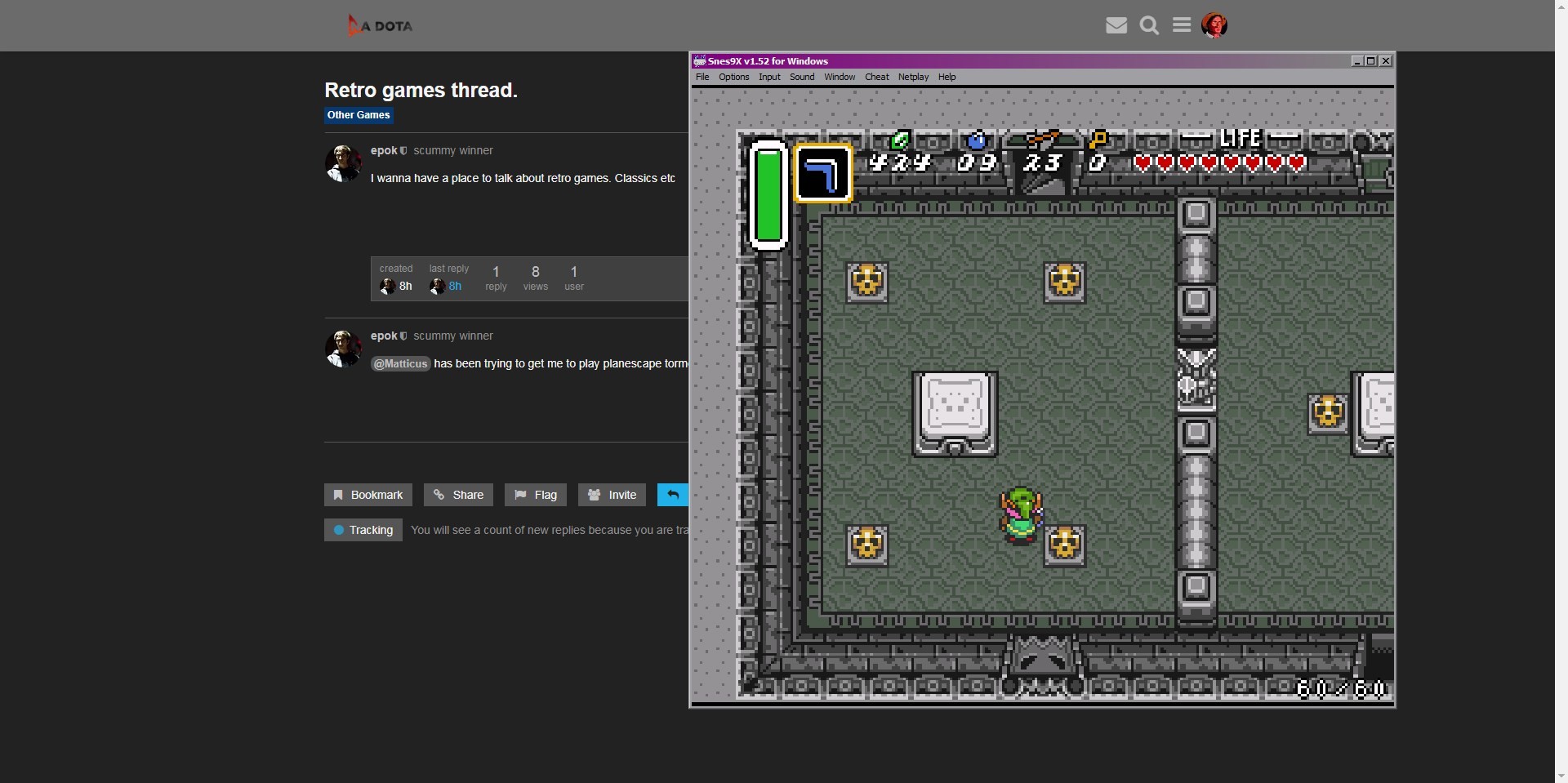Screen dimensions: 1568x783
Task: Click the 60/60 frame counter
Action: click(x=1342, y=689)
